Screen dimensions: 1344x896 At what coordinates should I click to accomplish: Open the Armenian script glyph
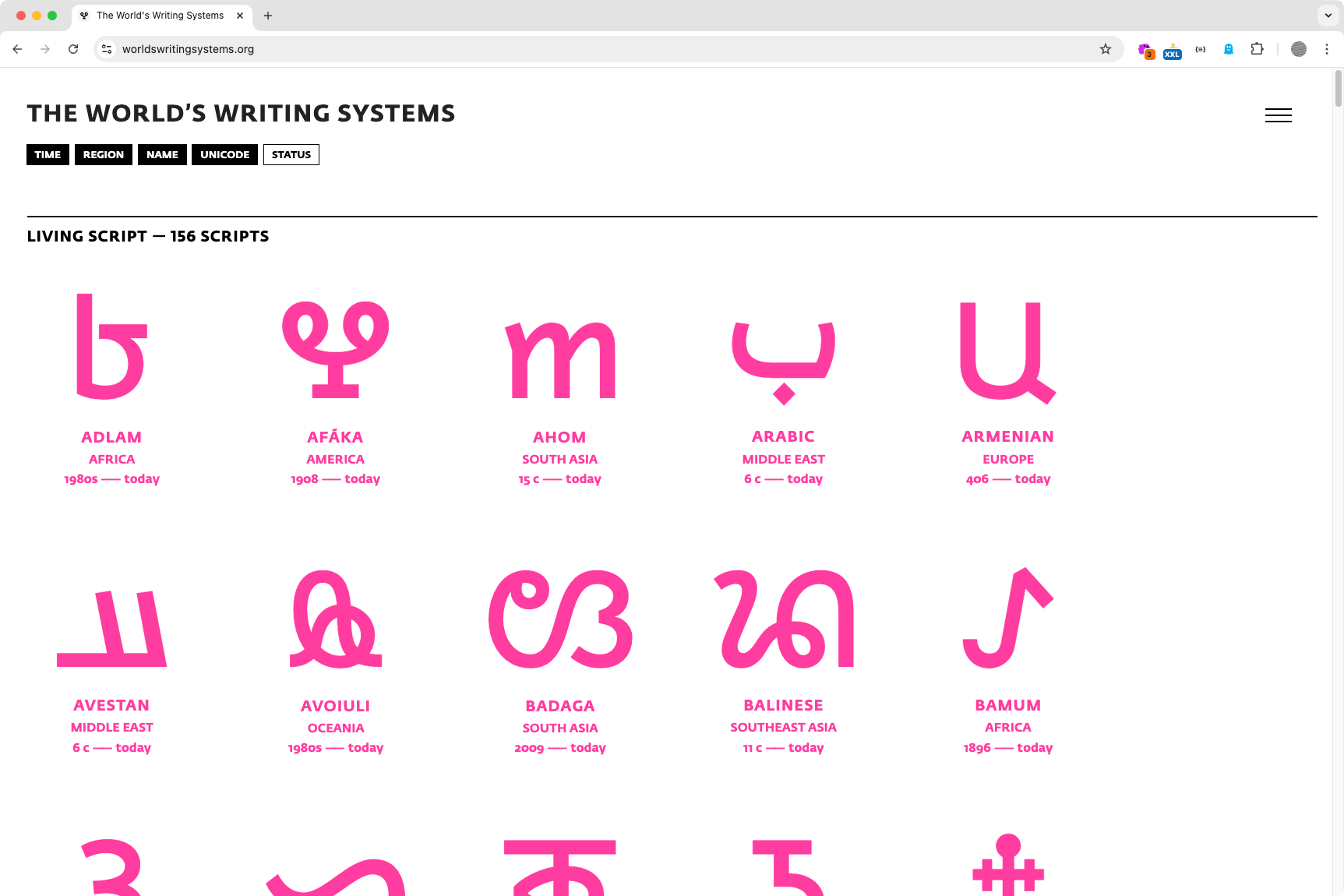click(x=1007, y=352)
